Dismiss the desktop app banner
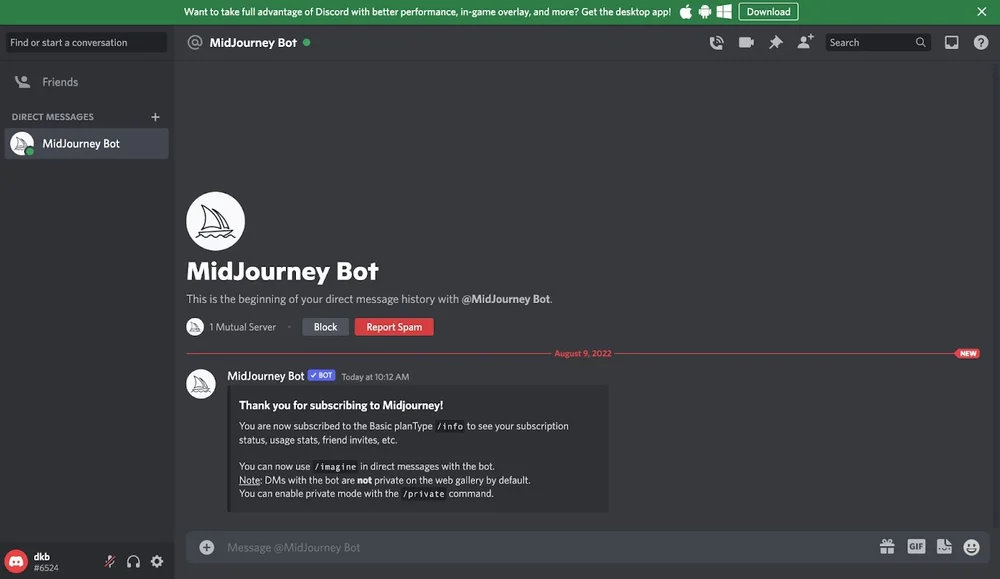Screen dimensions: 1000x579 tap(982, 11)
